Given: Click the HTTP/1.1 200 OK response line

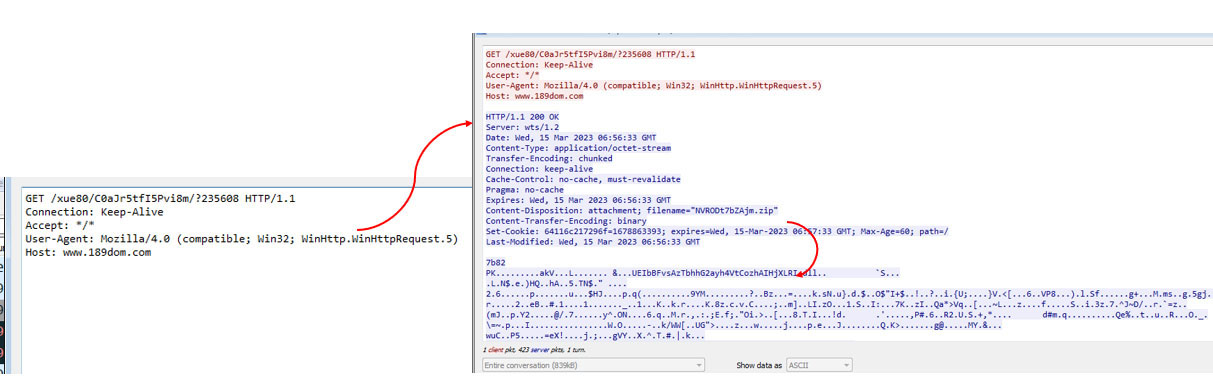Looking at the screenshot, I should (x=522, y=117).
